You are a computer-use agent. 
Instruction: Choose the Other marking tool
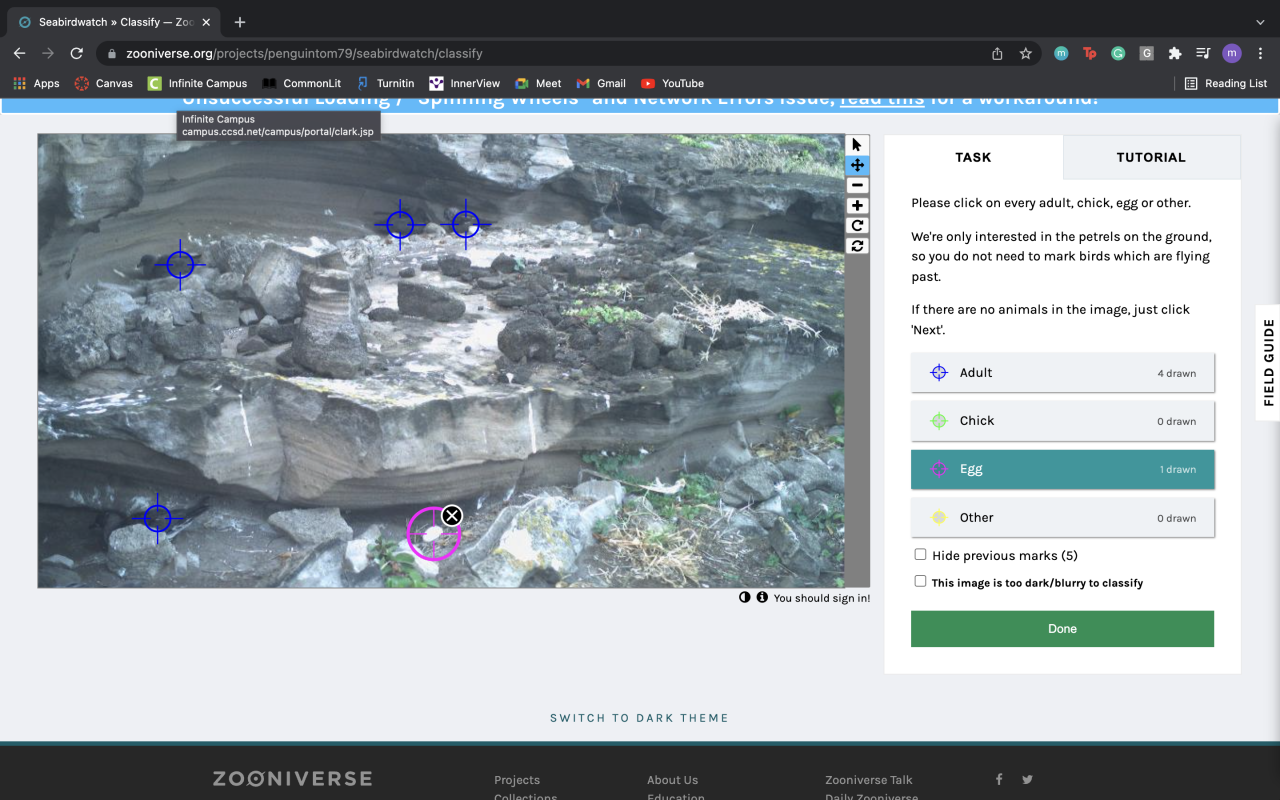(1063, 518)
